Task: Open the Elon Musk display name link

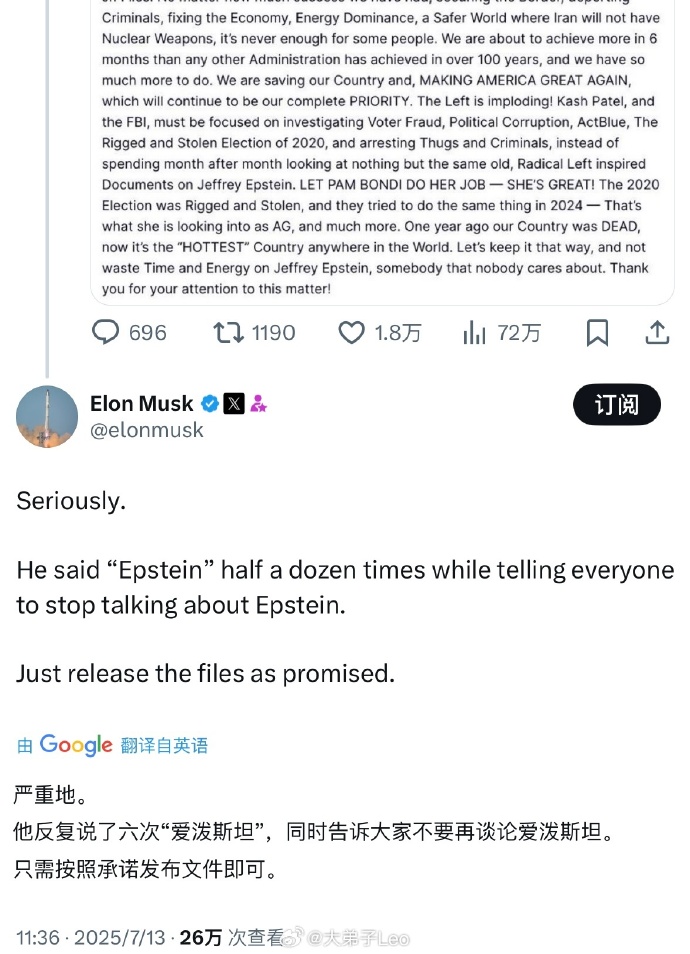Action: (142, 404)
